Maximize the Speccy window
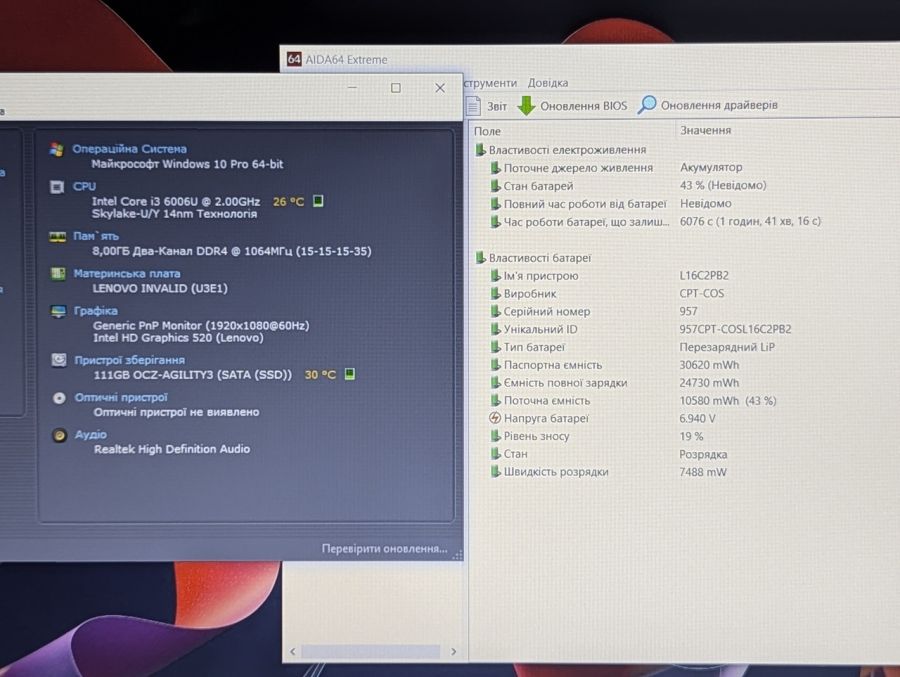The image size is (900, 677). pos(395,88)
